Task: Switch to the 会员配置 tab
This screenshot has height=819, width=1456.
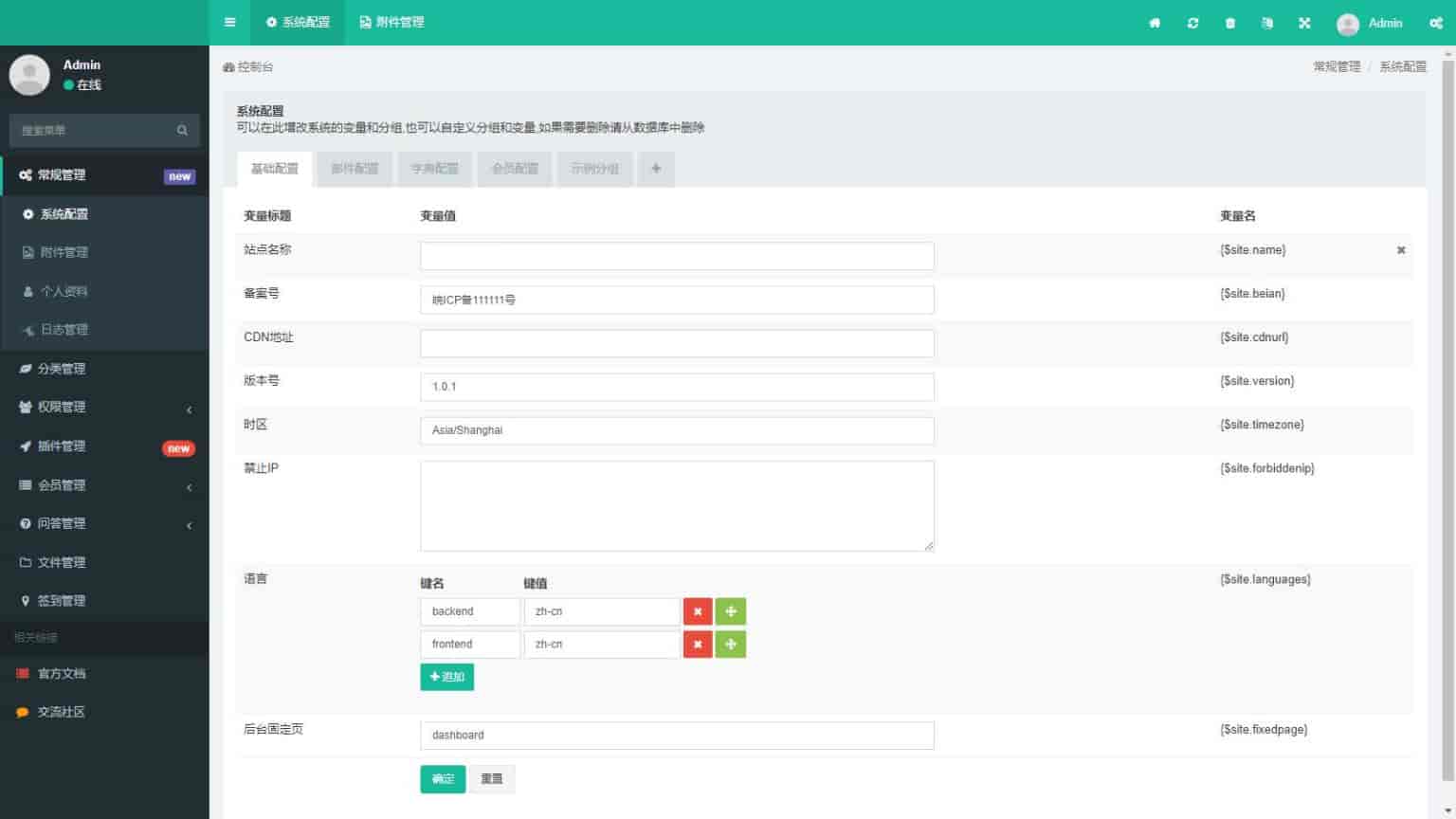Action: click(x=515, y=169)
